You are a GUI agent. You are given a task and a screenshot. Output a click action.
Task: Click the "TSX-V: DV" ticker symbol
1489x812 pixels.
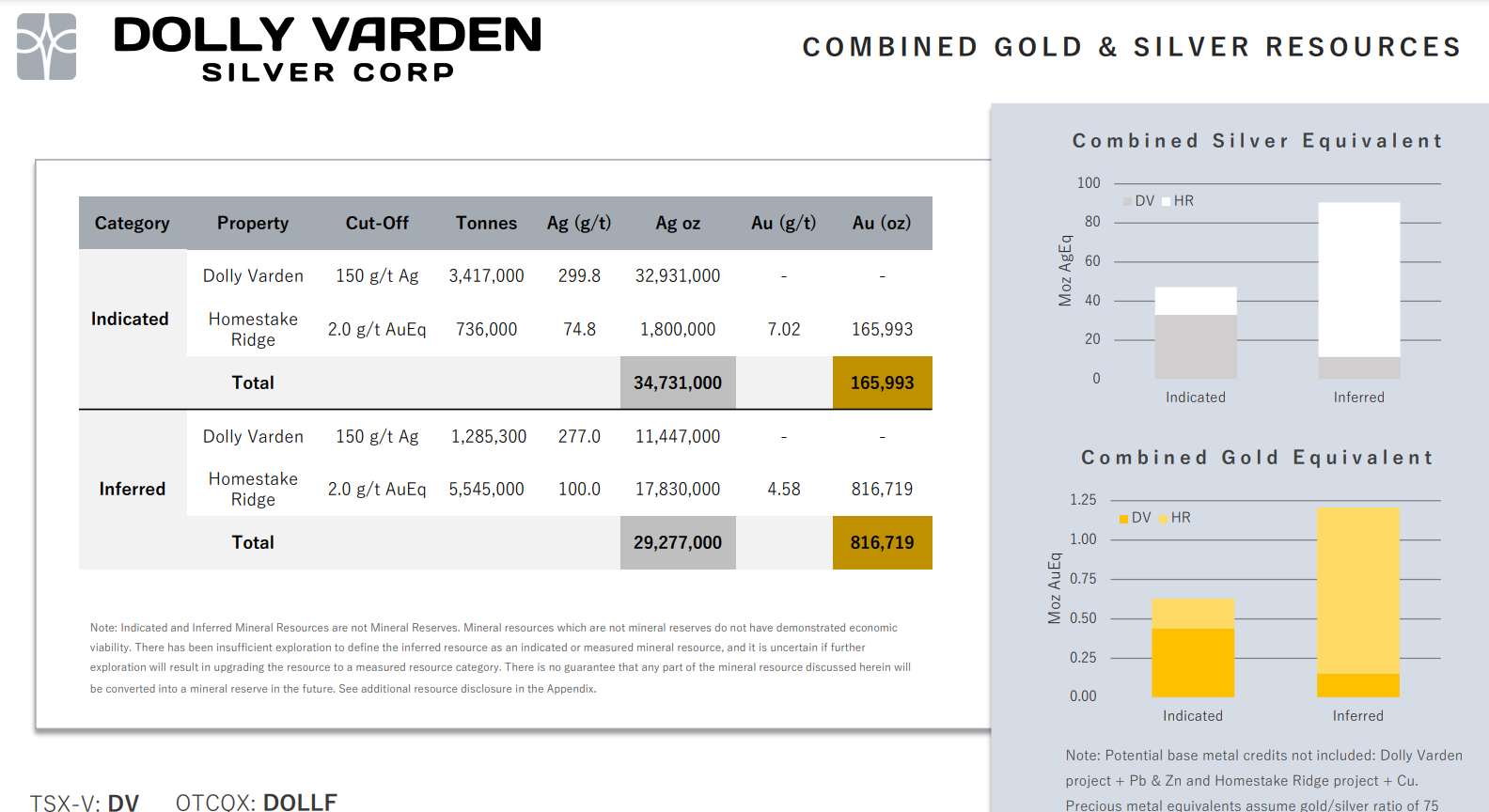(85, 803)
